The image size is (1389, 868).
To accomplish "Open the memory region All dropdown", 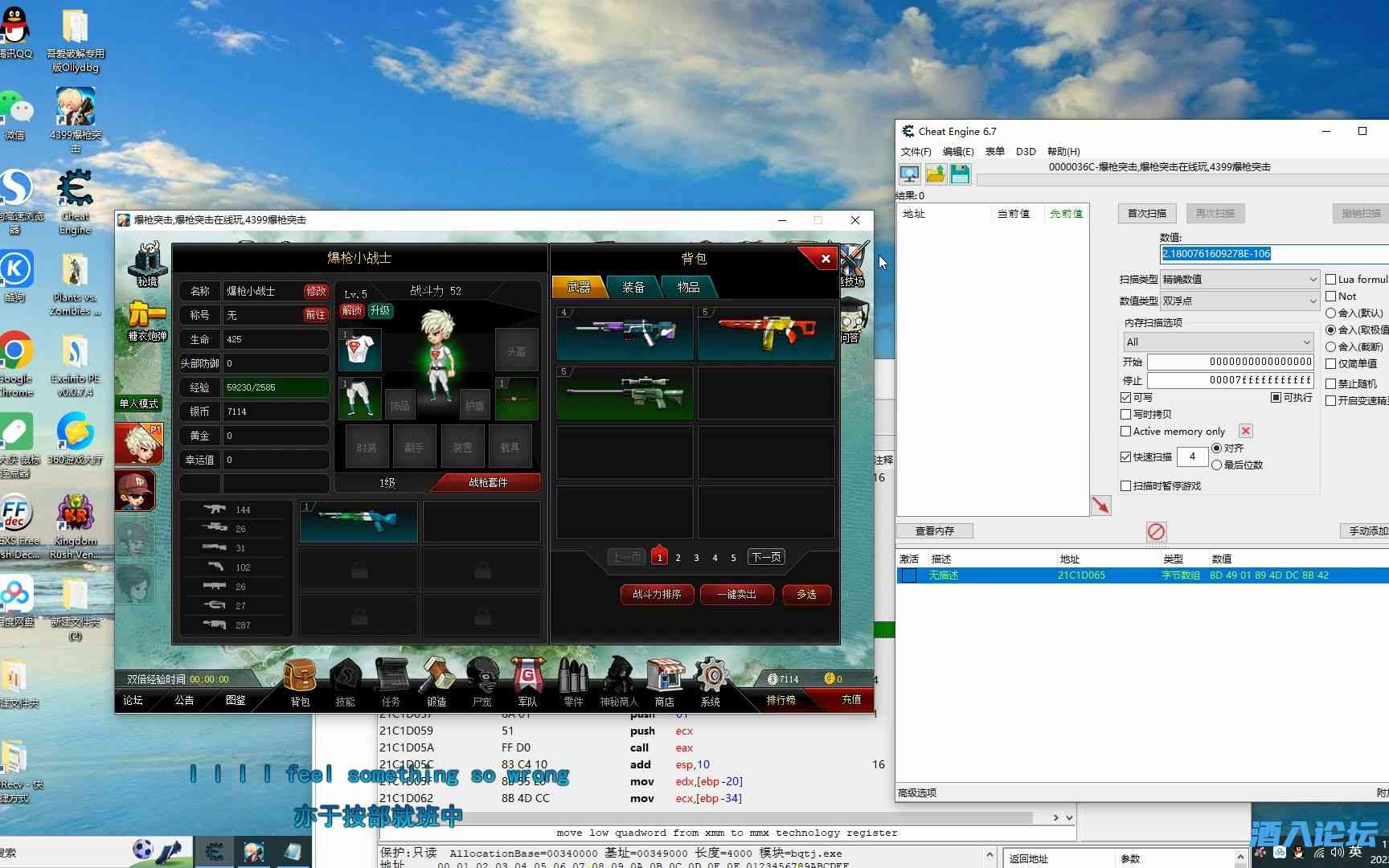I will click(x=1218, y=342).
